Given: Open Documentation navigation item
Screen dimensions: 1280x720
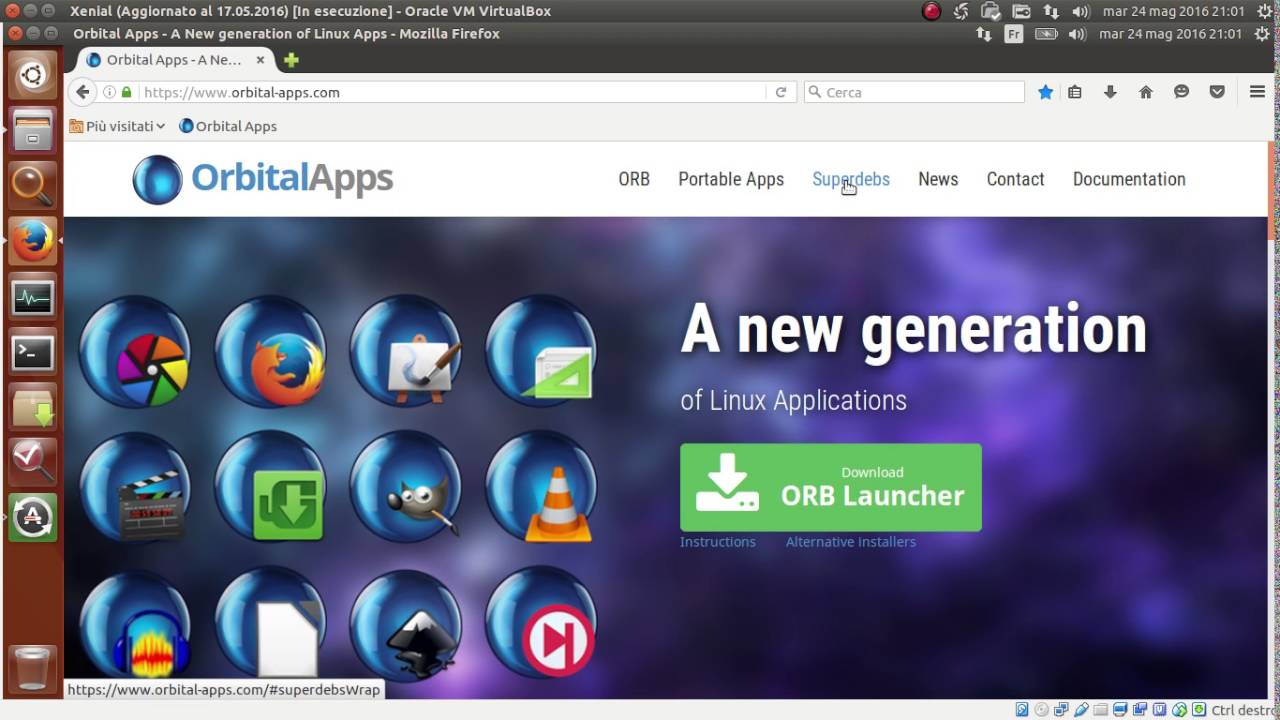Looking at the screenshot, I should click(x=1129, y=179).
